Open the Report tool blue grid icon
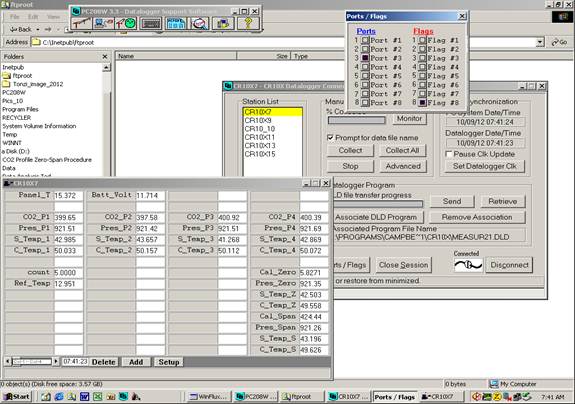This screenshot has height=404, width=575. click(x=176, y=23)
